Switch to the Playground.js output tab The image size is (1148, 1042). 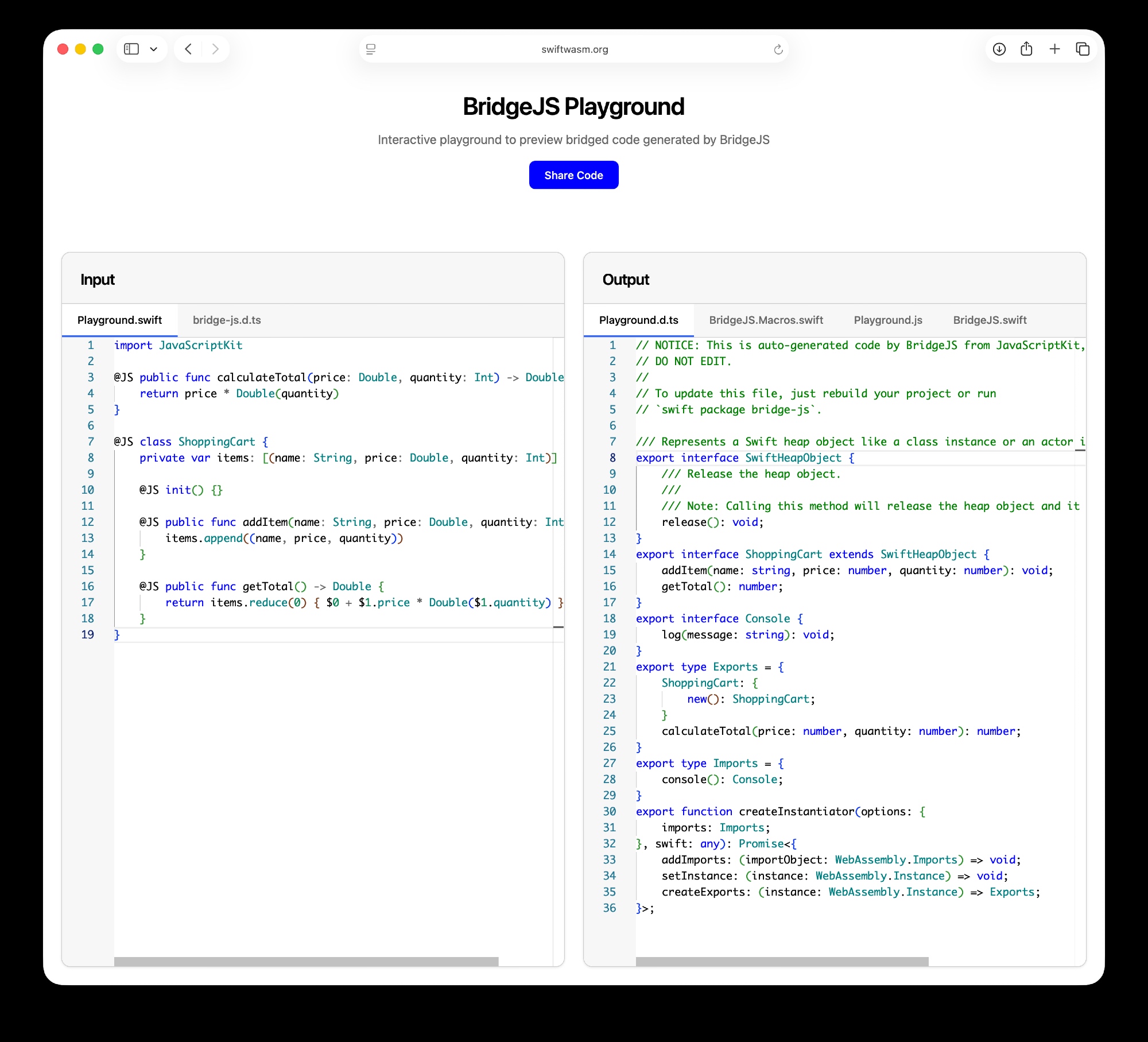click(887, 320)
